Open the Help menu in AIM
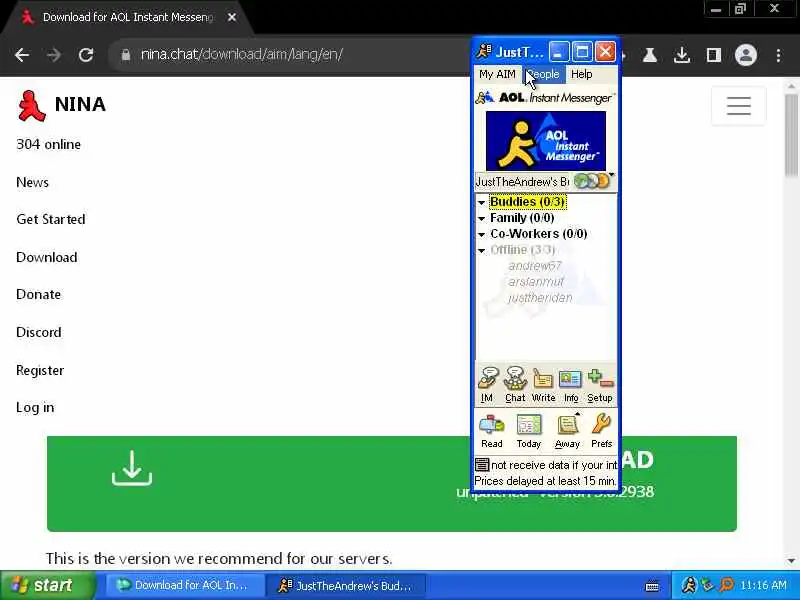The height and width of the screenshot is (600, 800). (581, 74)
